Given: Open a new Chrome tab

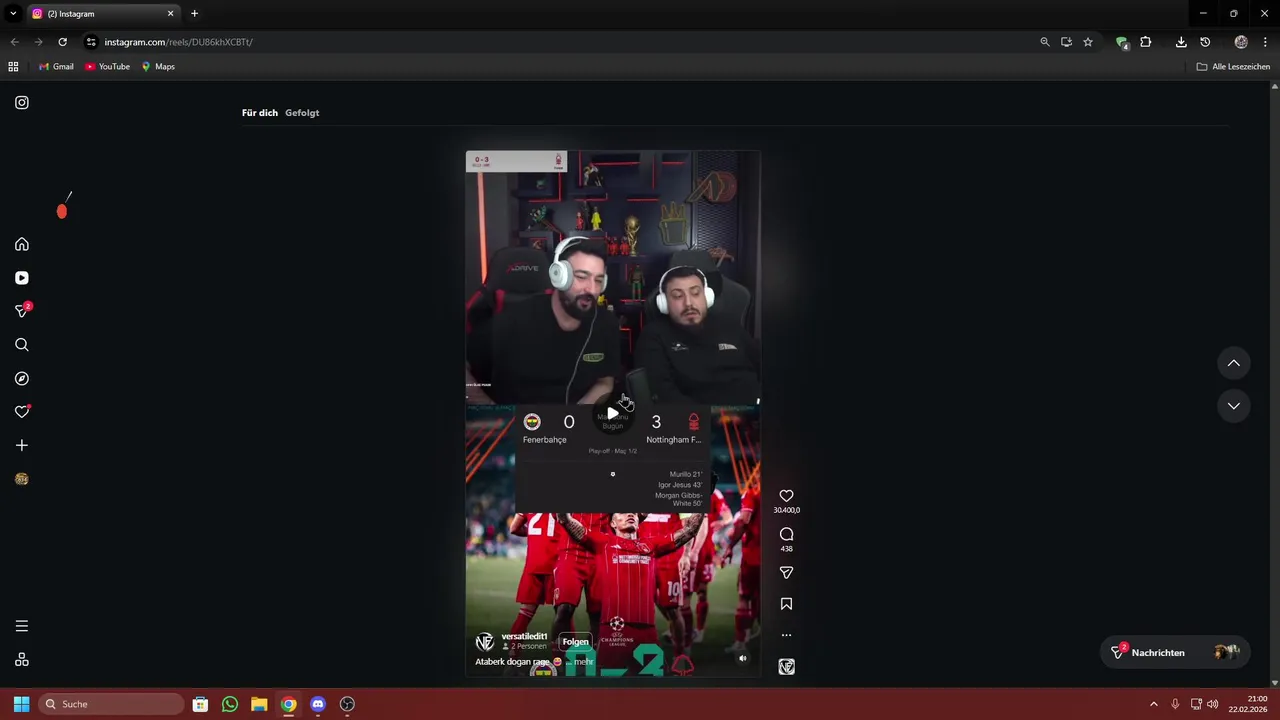Looking at the screenshot, I should pyautogui.click(x=194, y=14).
